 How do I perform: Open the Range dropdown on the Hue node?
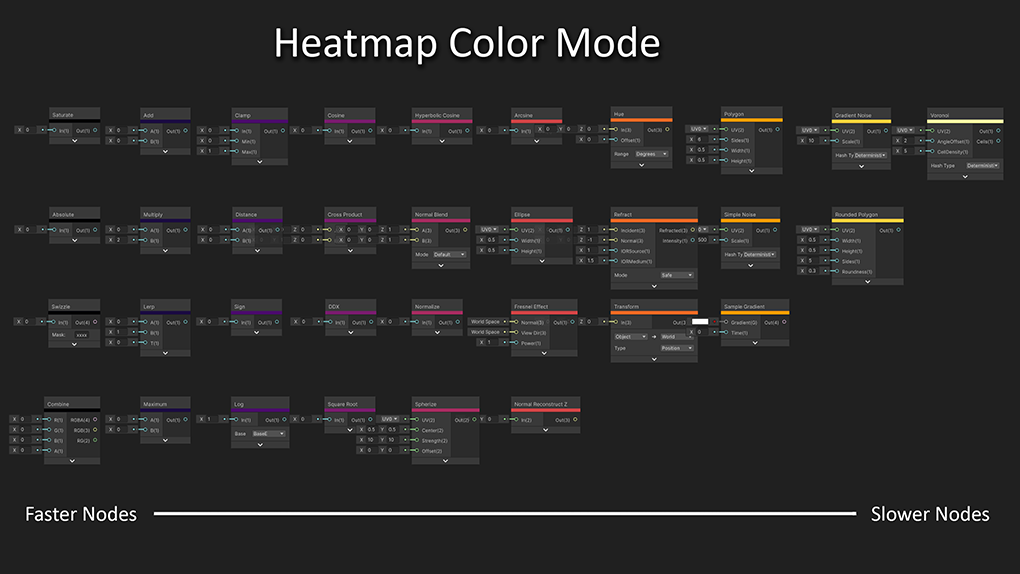[651, 154]
